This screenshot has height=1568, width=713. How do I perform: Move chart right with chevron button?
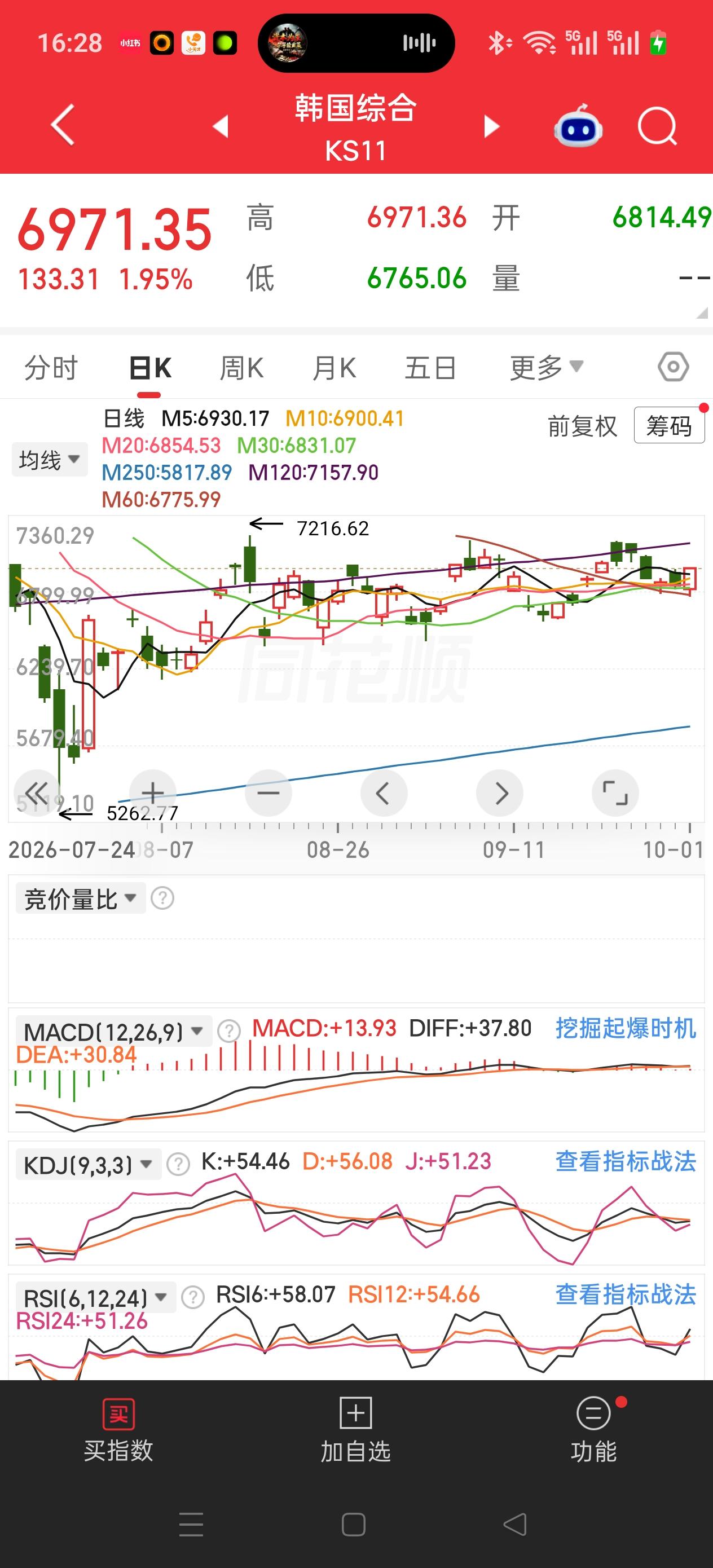coord(500,792)
